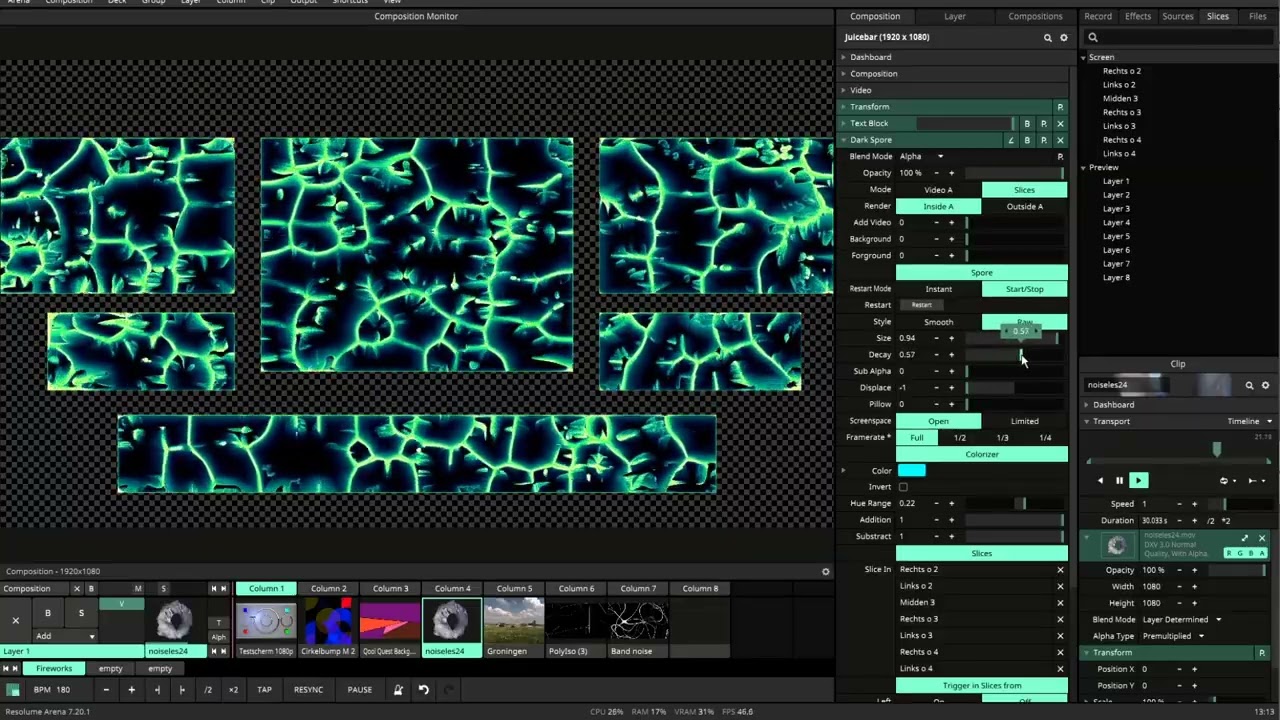Open clip Blend Mode Layer Determined dropdown
Screen dimensions: 1280x720
(1182, 619)
